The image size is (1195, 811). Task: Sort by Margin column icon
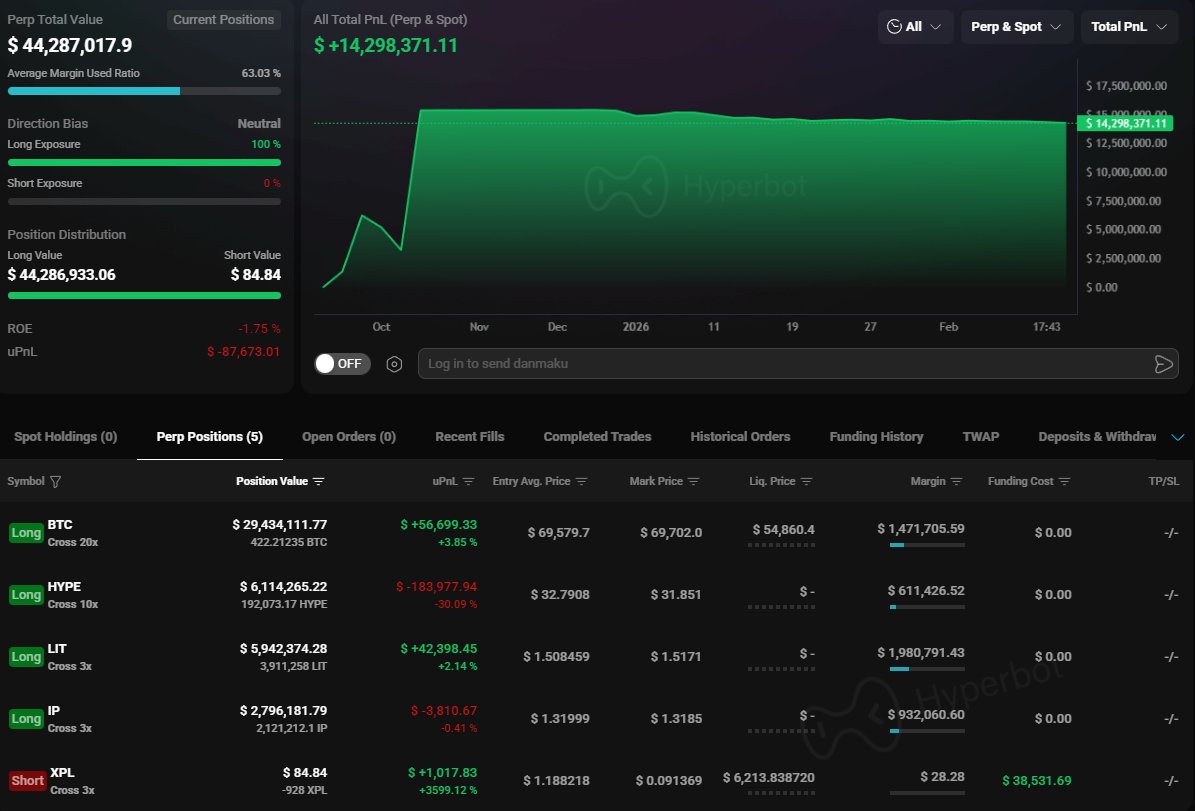pyautogui.click(x=956, y=482)
